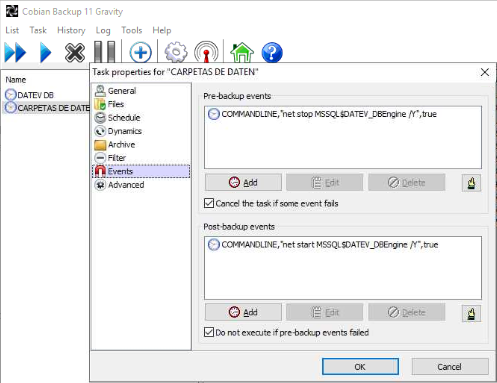This screenshot has width=497, height=383.
Task: Delete the pre-backup event
Action: (407, 182)
